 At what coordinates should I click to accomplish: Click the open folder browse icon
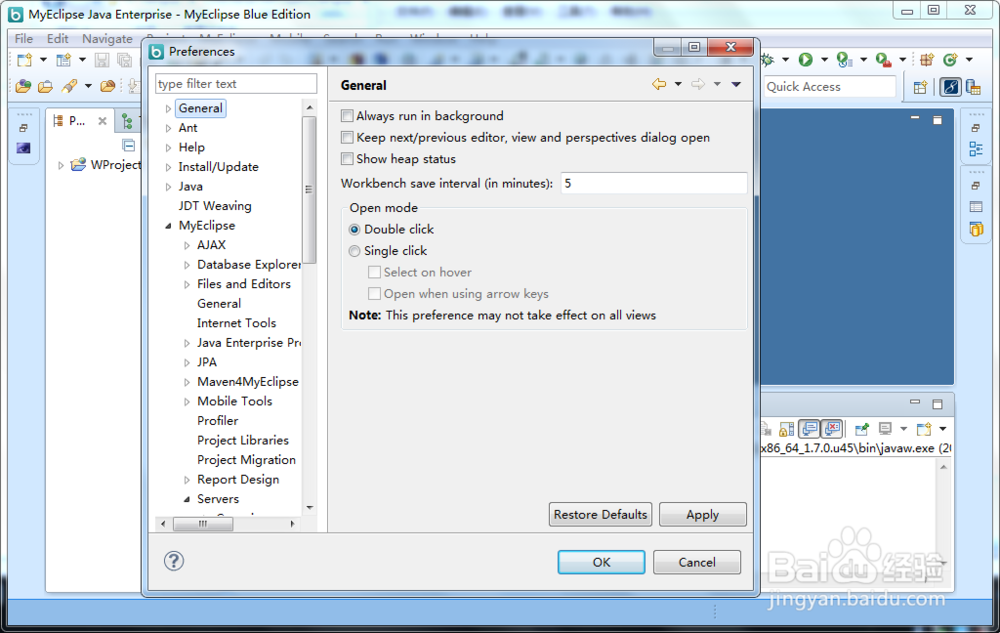[45, 86]
